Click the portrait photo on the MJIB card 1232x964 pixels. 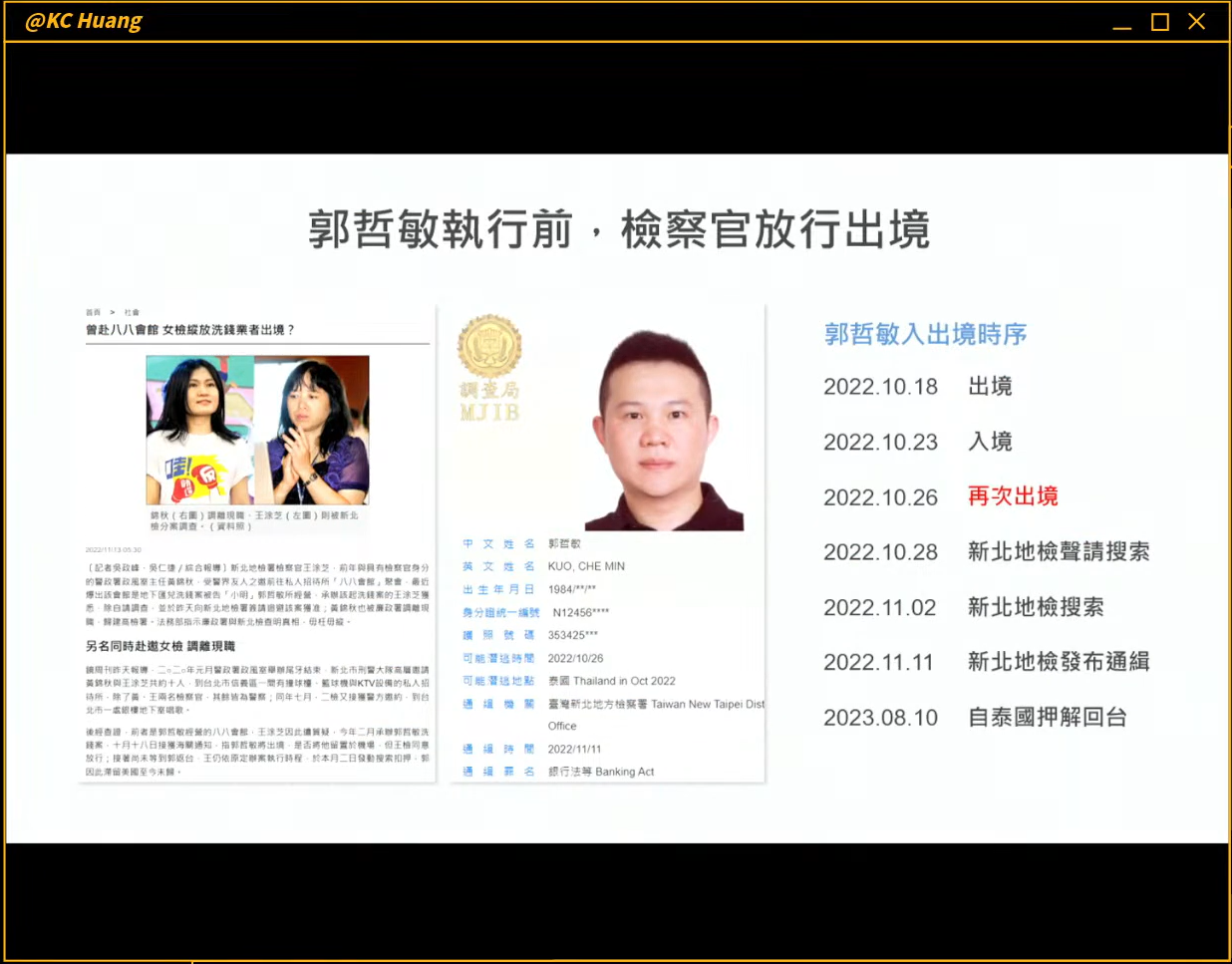tap(663, 430)
